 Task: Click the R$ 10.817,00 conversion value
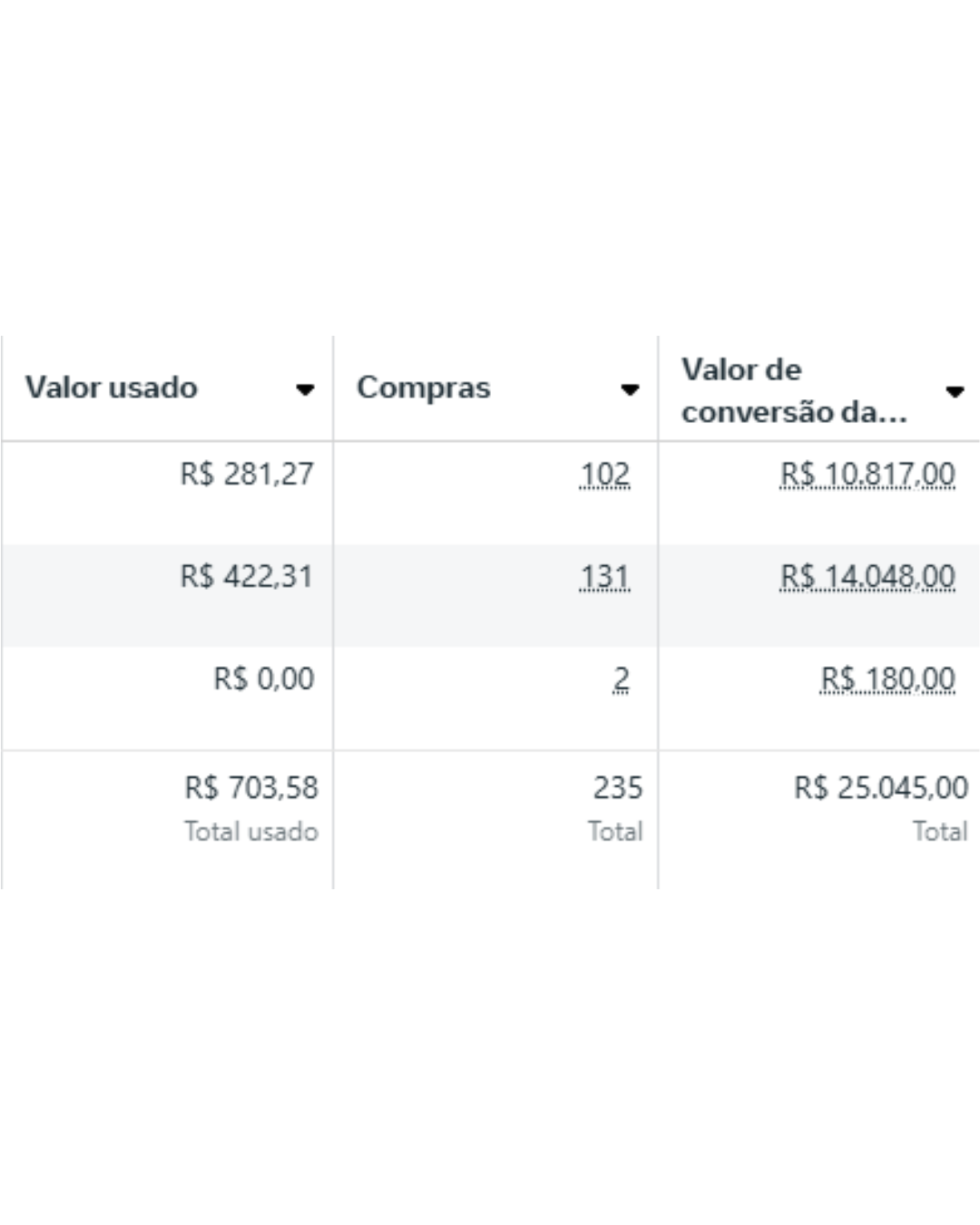(867, 474)
